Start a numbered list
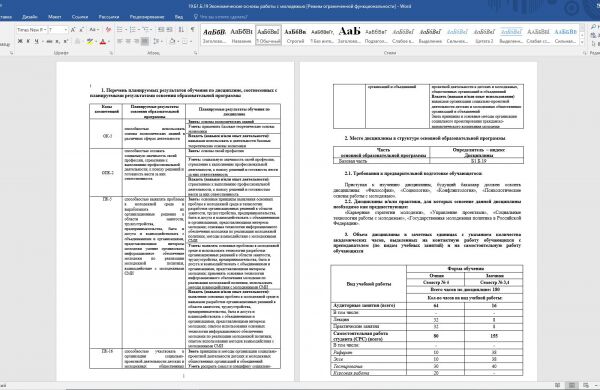The height and width of the screenshot is (390, 600). tap(133, 29)
